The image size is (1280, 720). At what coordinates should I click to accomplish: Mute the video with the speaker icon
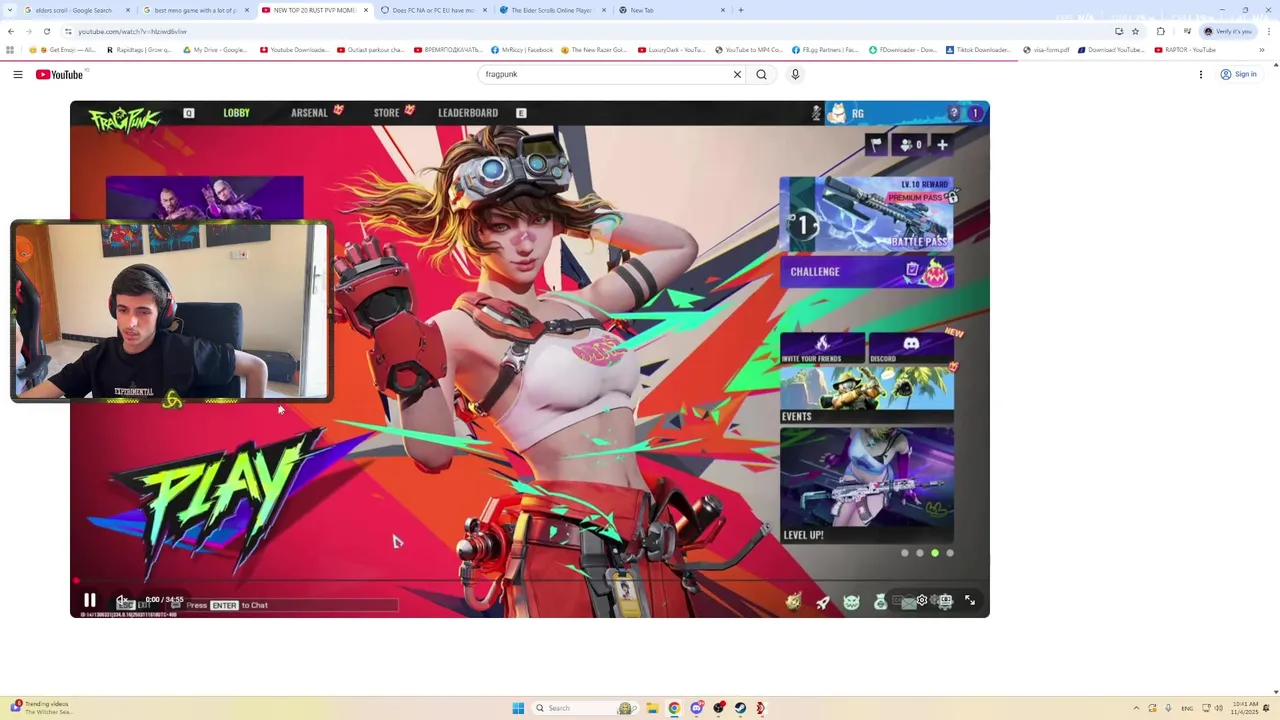tap(123, 601)
